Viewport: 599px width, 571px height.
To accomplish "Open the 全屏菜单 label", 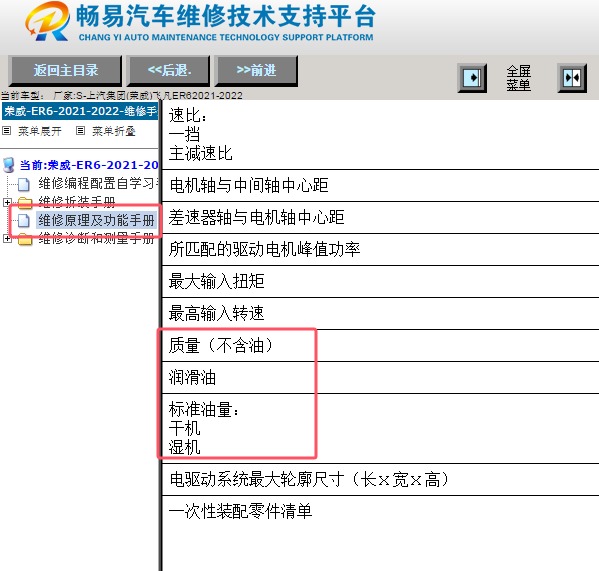I will click(518, 78).
